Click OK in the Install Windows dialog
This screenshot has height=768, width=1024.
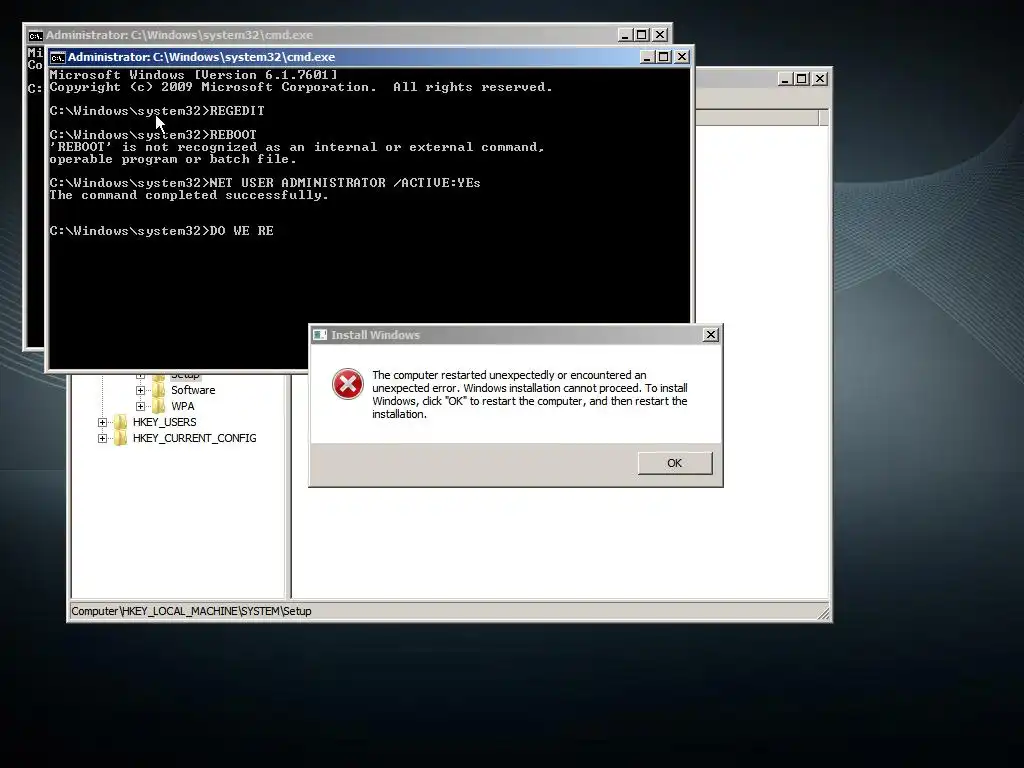675,463
